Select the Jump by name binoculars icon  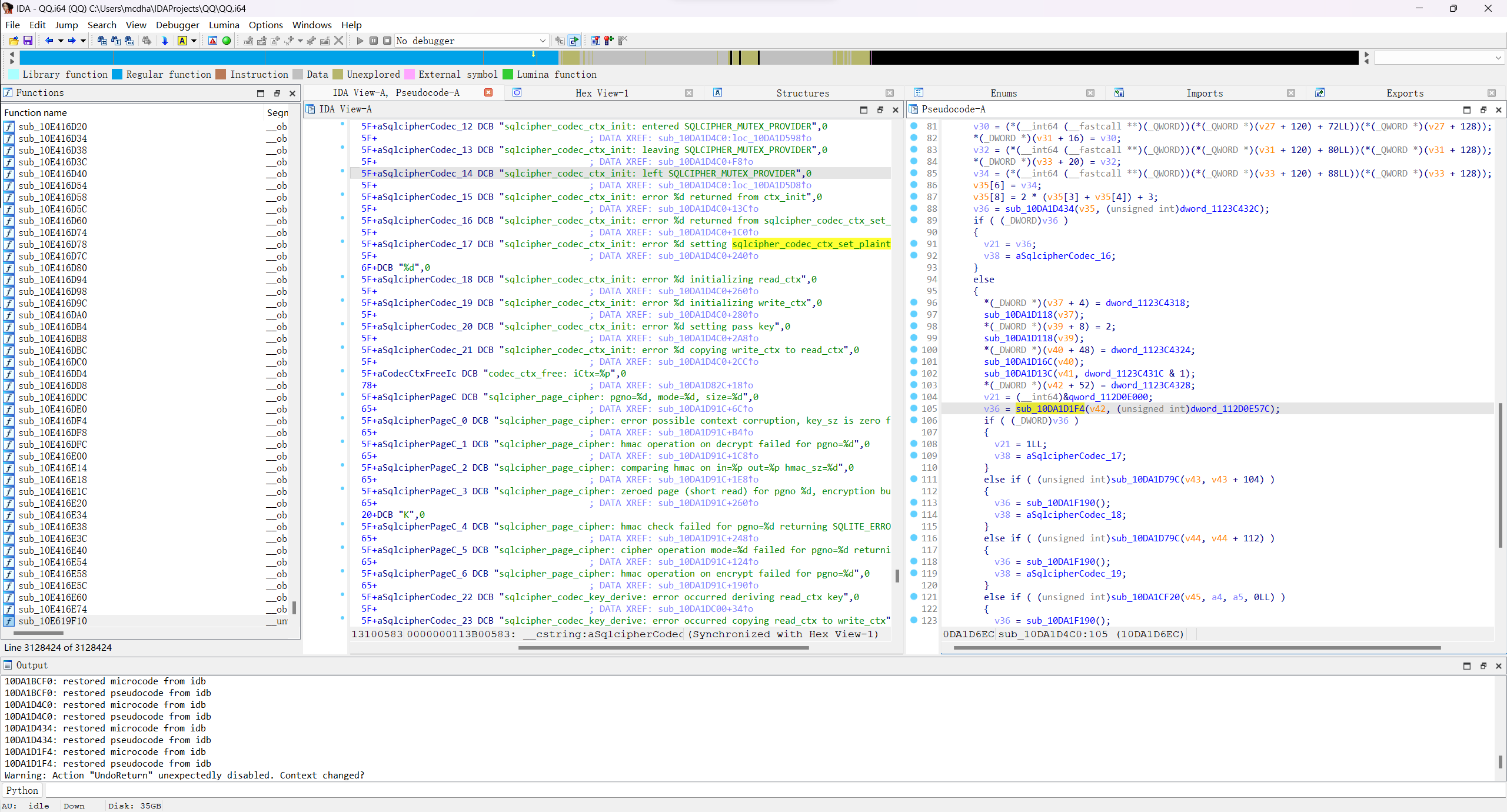coord(102,41)
